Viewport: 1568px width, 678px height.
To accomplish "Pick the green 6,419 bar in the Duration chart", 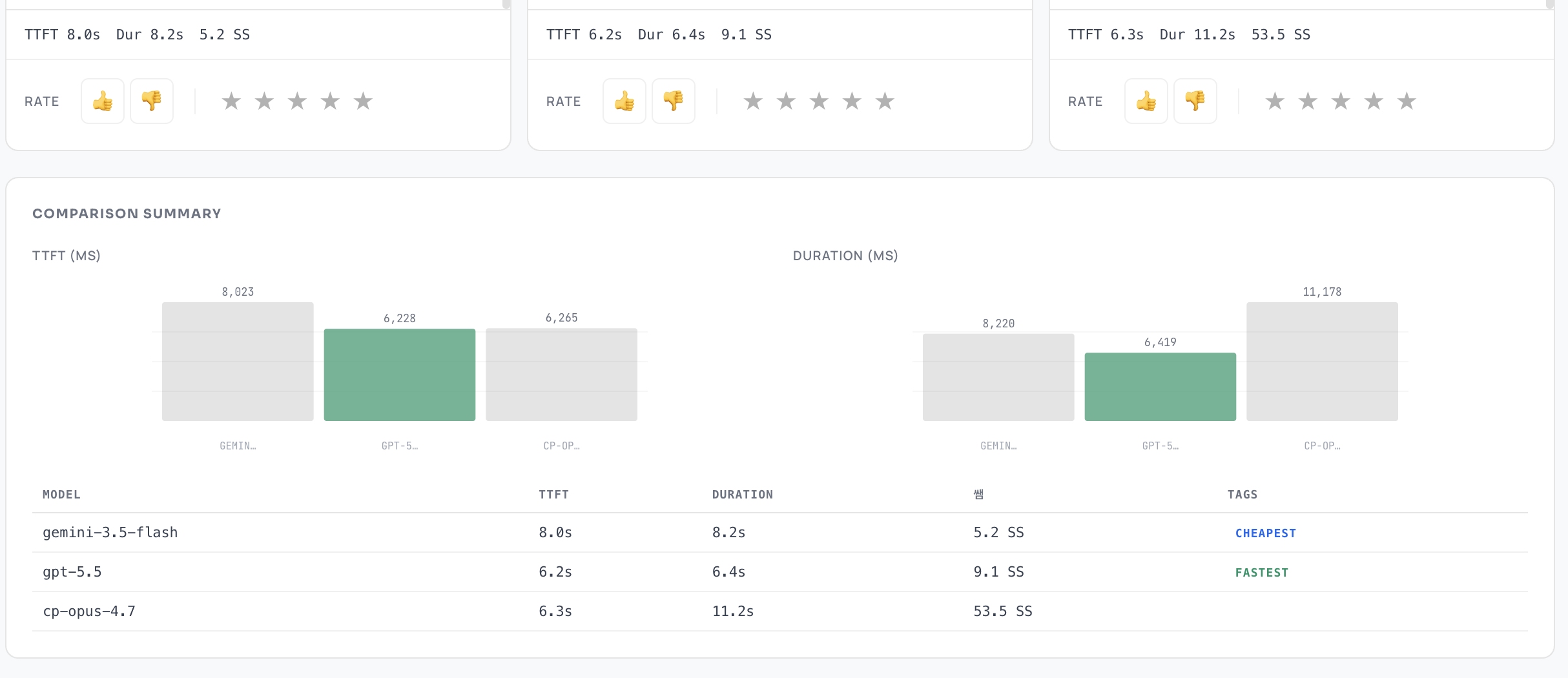I will [x=1161, y=387].
